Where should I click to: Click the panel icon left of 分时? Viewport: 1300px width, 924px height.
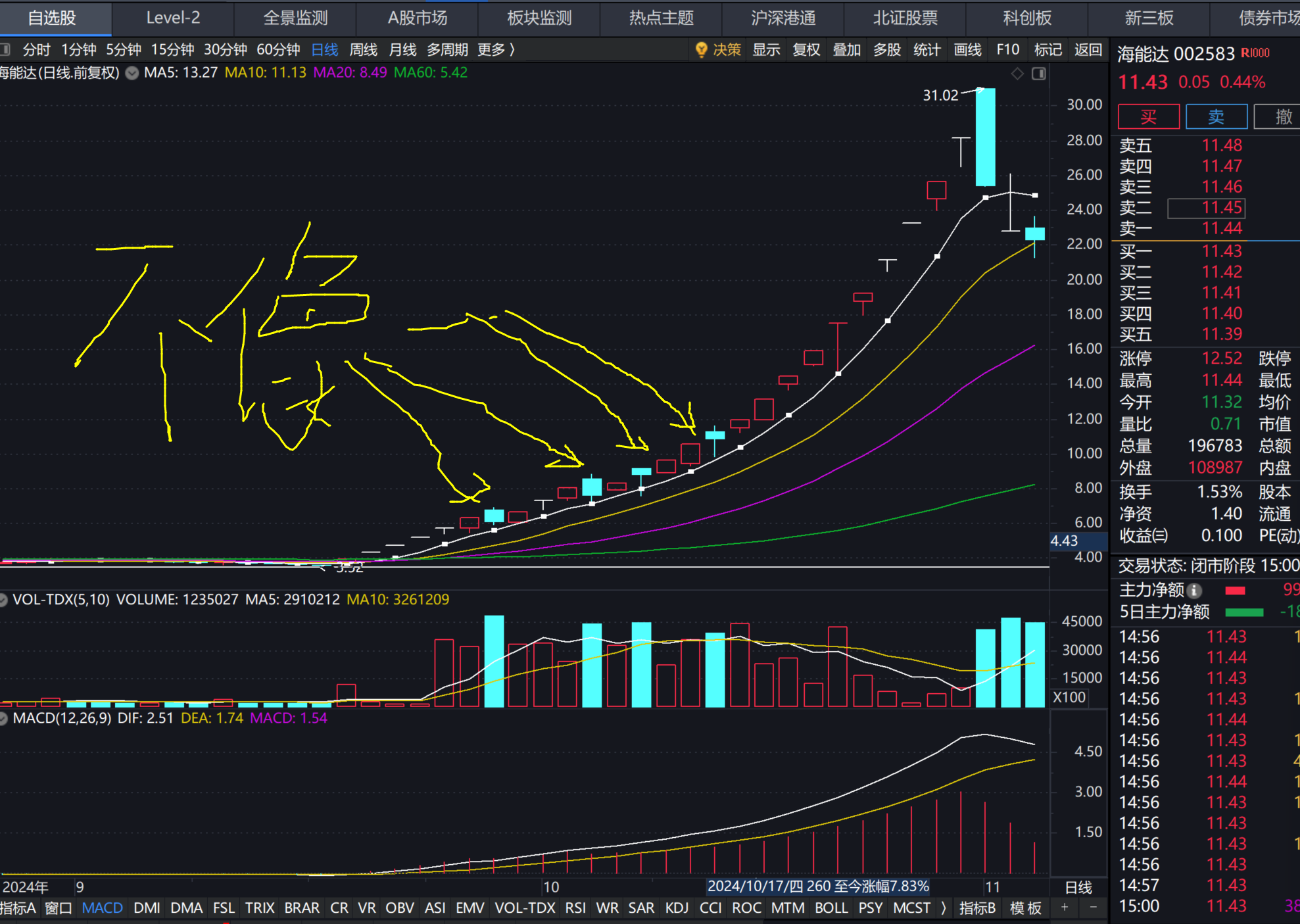point(5,49)
